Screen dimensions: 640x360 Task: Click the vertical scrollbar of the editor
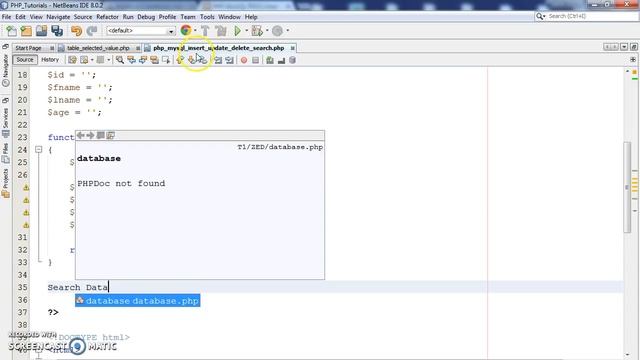(627, 187)
